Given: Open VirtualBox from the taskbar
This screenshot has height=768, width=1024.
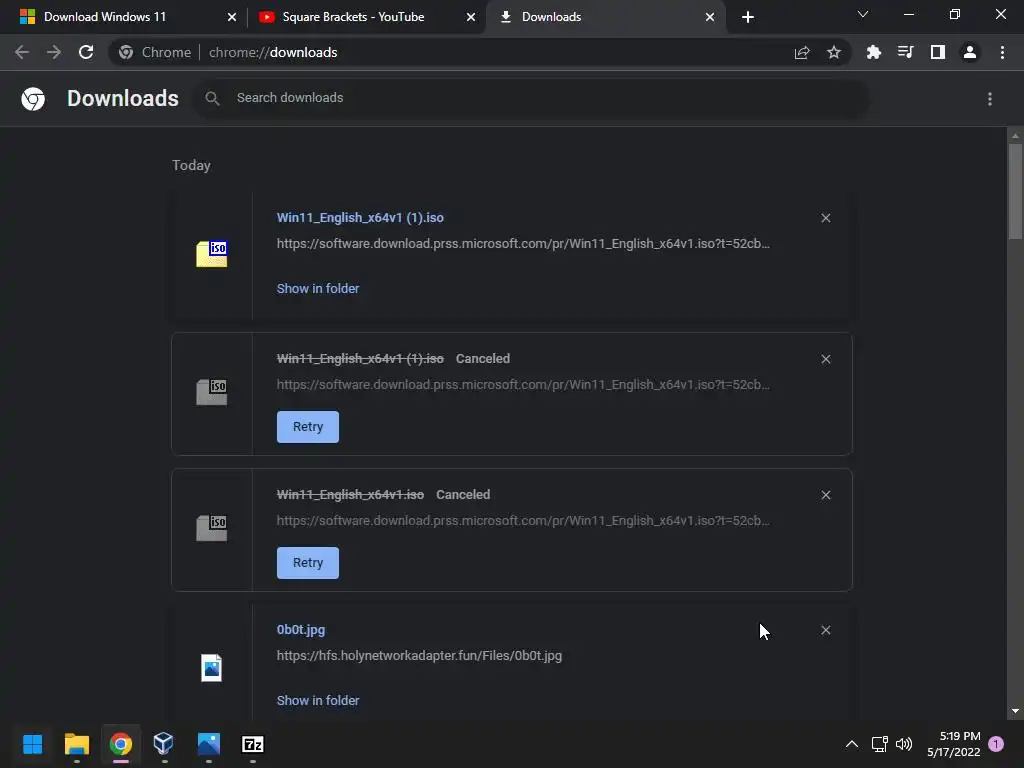Looking at the screenshot, I should click(164, 744).
